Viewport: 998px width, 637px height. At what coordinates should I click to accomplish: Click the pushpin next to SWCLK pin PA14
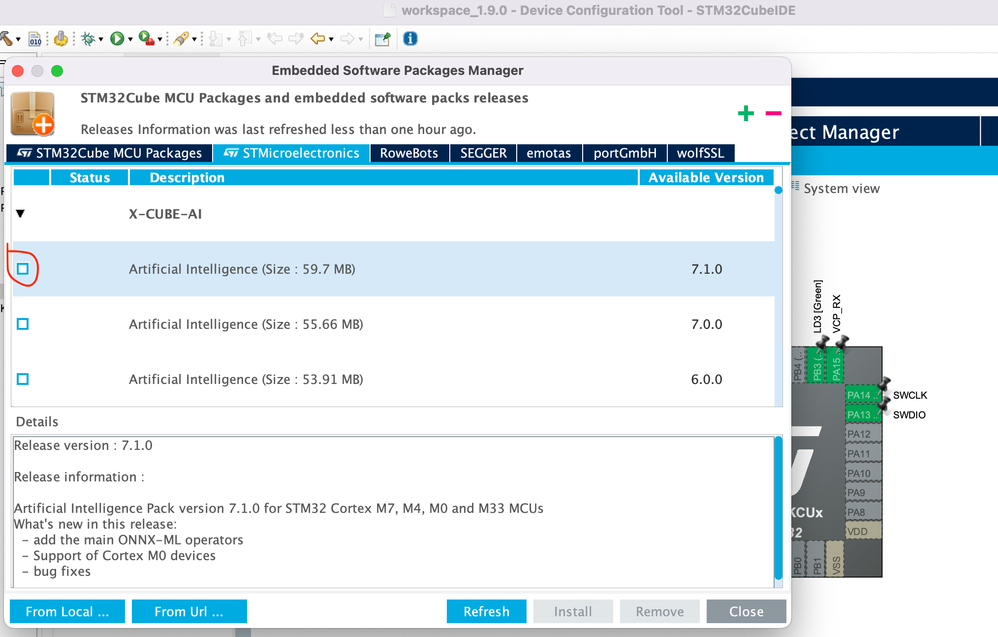(x=884, y=384)
